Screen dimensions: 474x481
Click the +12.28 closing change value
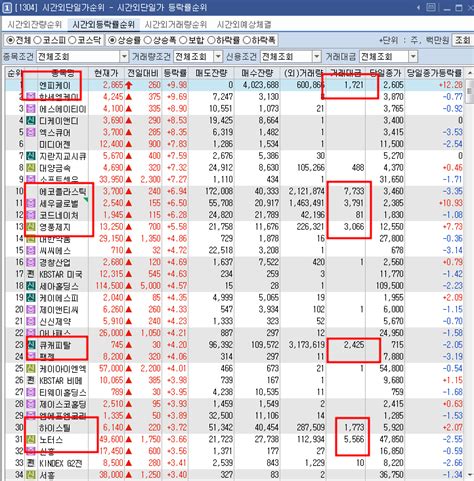tap(451, 85)
